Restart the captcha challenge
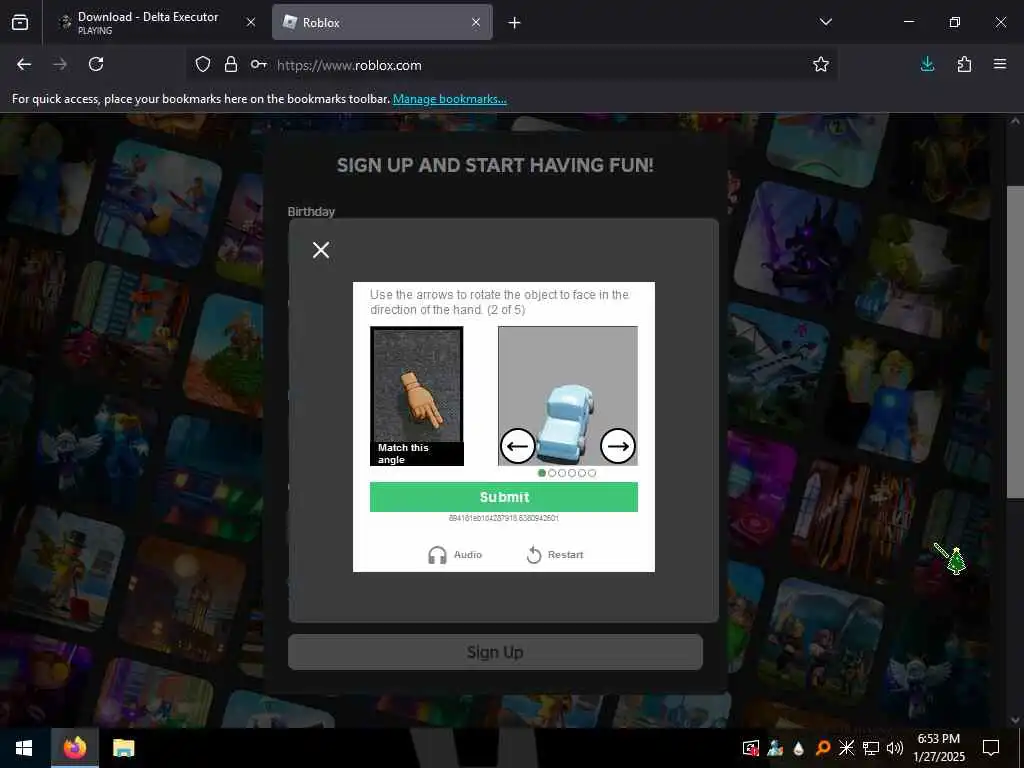 pos(555,554)
